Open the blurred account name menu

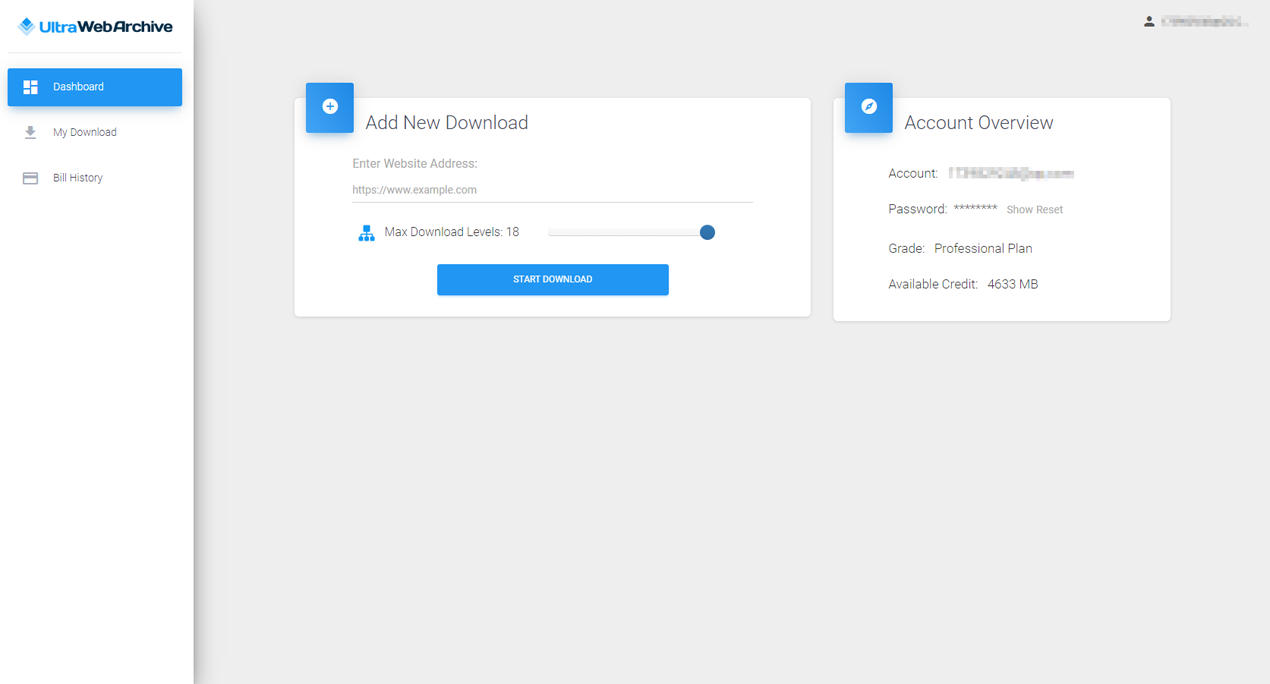(1204, 21)
